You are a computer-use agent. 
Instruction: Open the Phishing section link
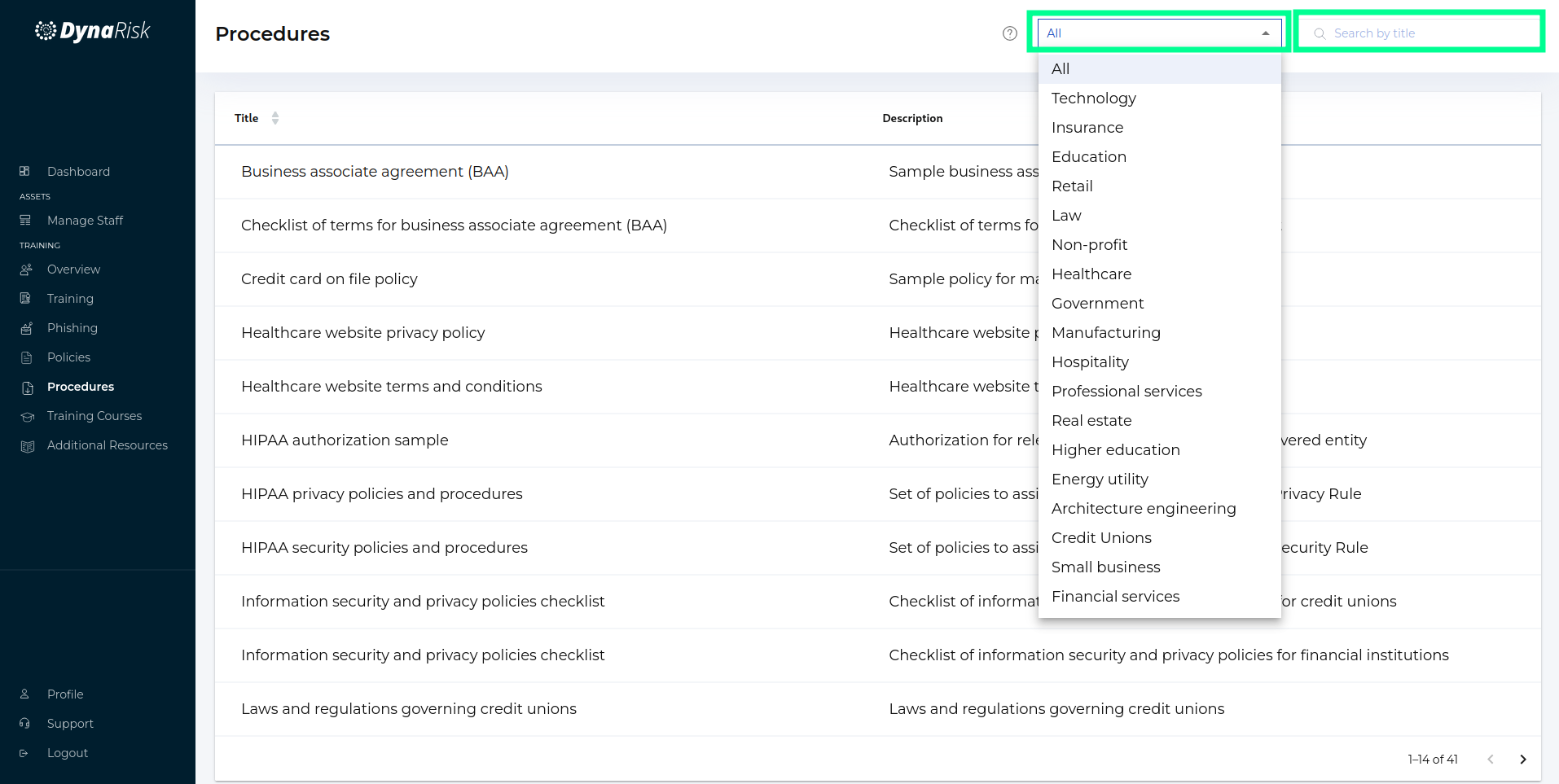click(x=72, y=328)
